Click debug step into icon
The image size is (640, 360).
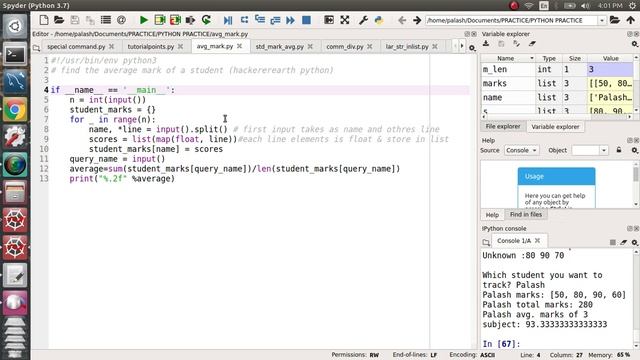coord(260,20)
